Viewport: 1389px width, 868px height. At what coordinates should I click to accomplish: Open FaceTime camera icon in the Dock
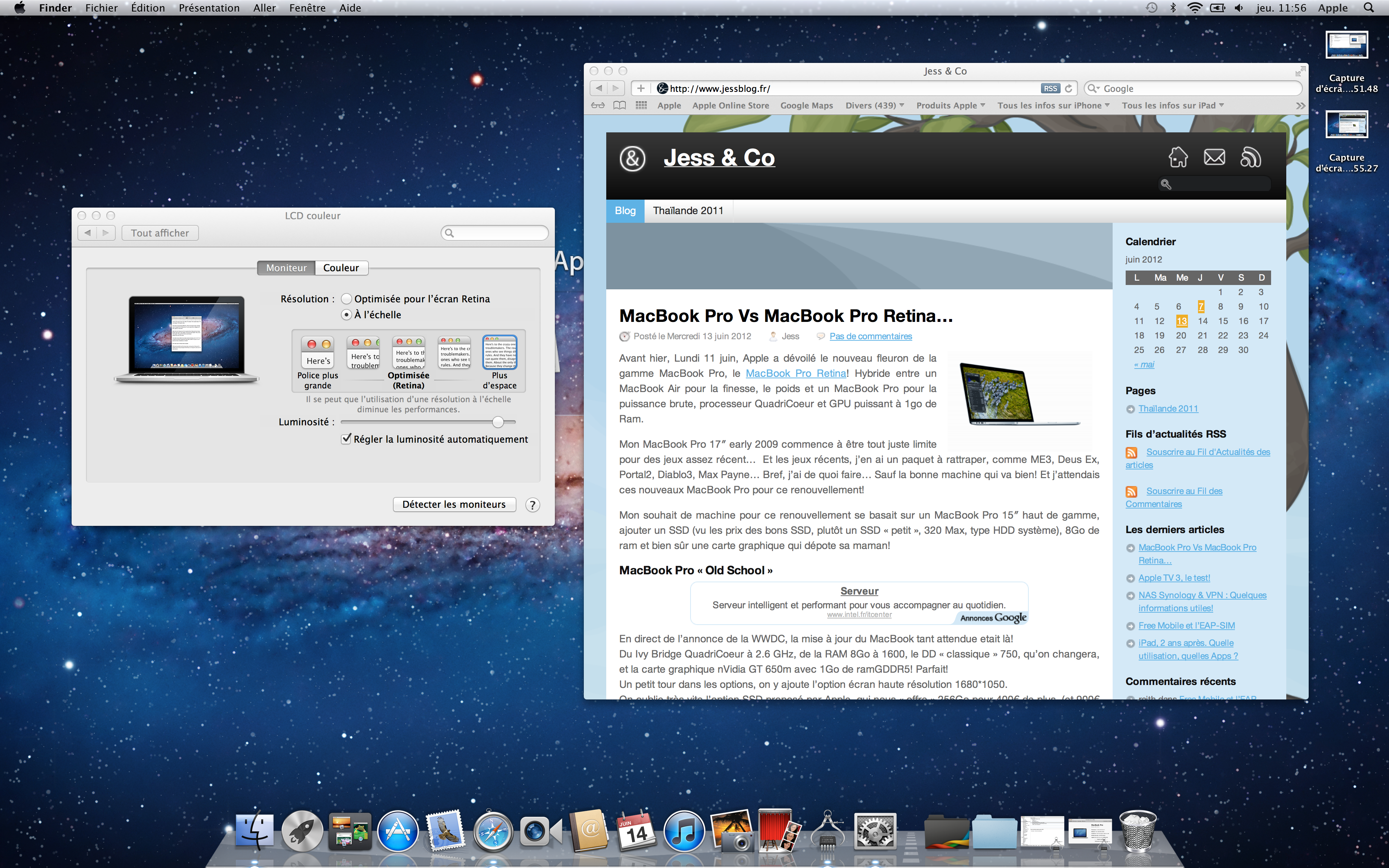tap(540, 831)
